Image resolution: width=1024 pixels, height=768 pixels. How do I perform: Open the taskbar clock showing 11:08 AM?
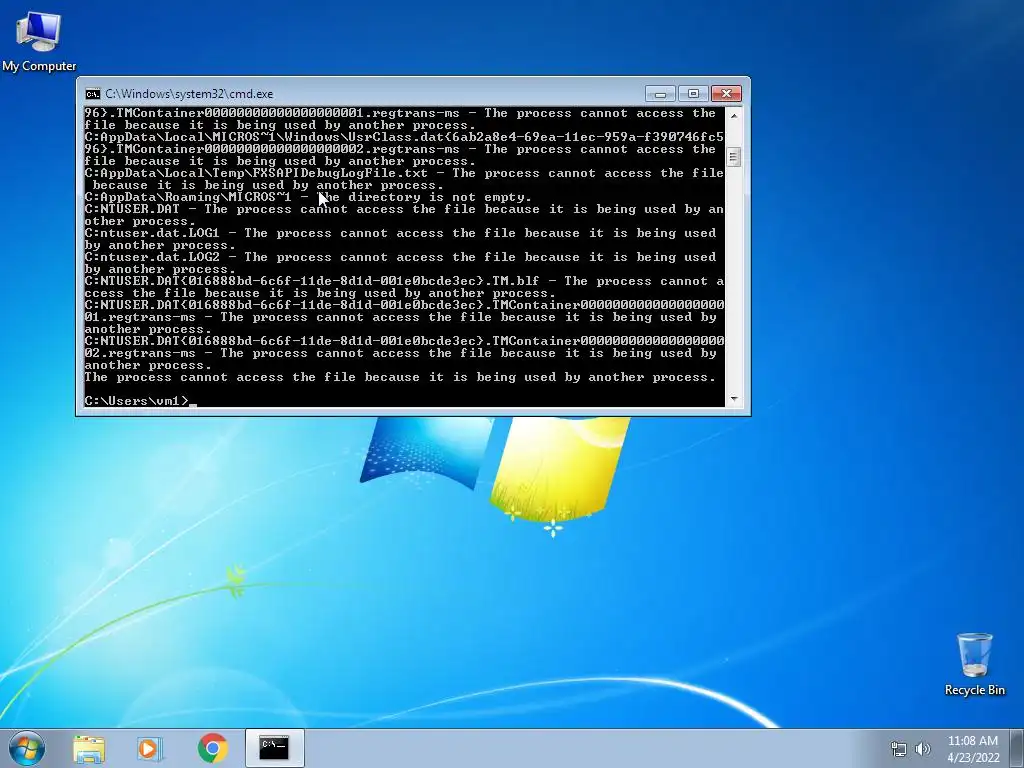[x=972, y=749]
